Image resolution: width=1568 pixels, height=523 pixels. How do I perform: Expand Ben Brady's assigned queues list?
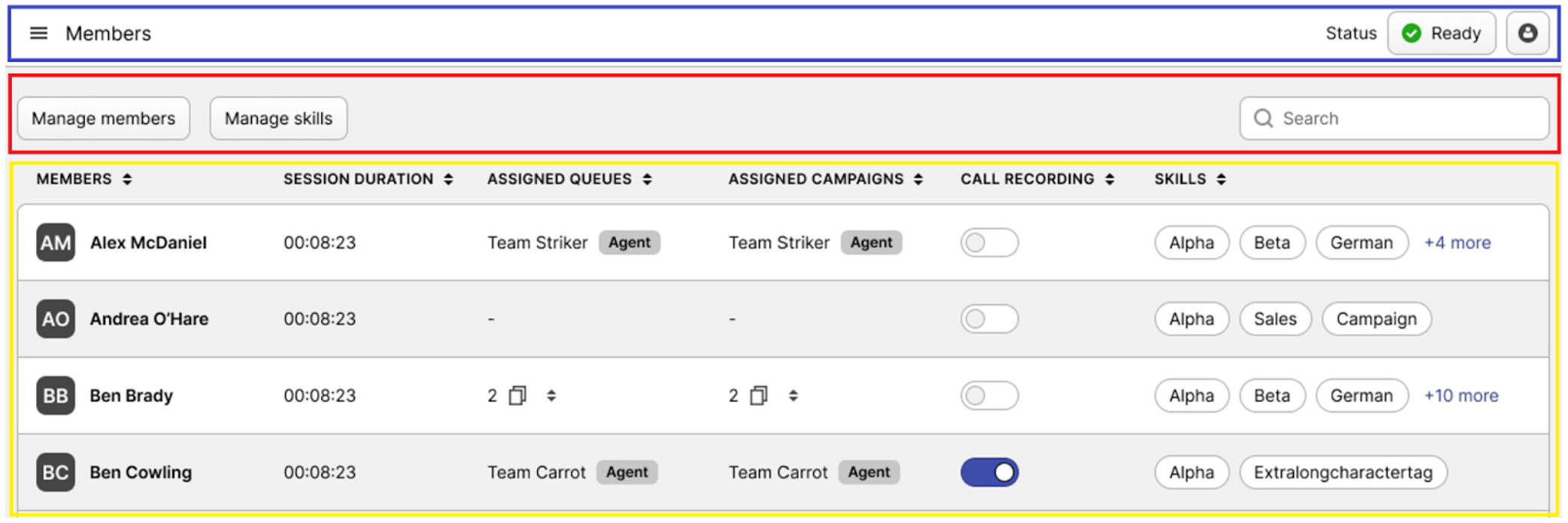(x=551, y=396)
